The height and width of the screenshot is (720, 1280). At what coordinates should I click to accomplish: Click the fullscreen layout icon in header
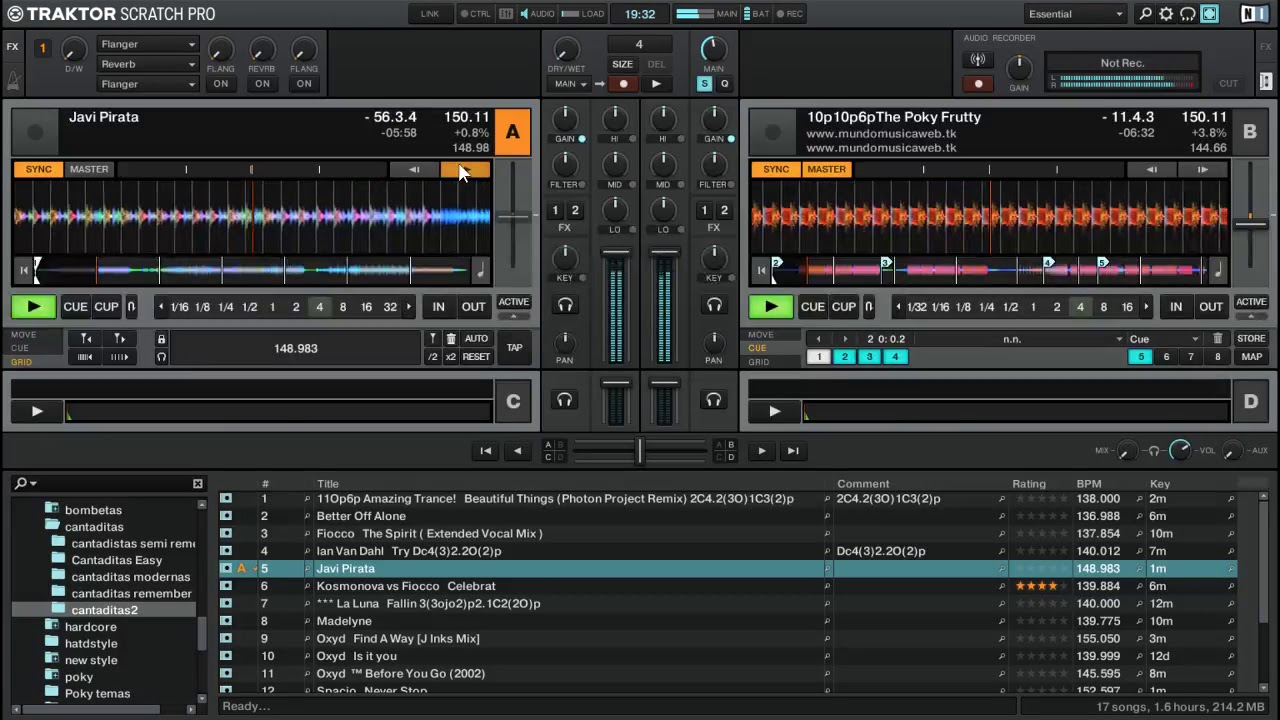[1210, 14]
